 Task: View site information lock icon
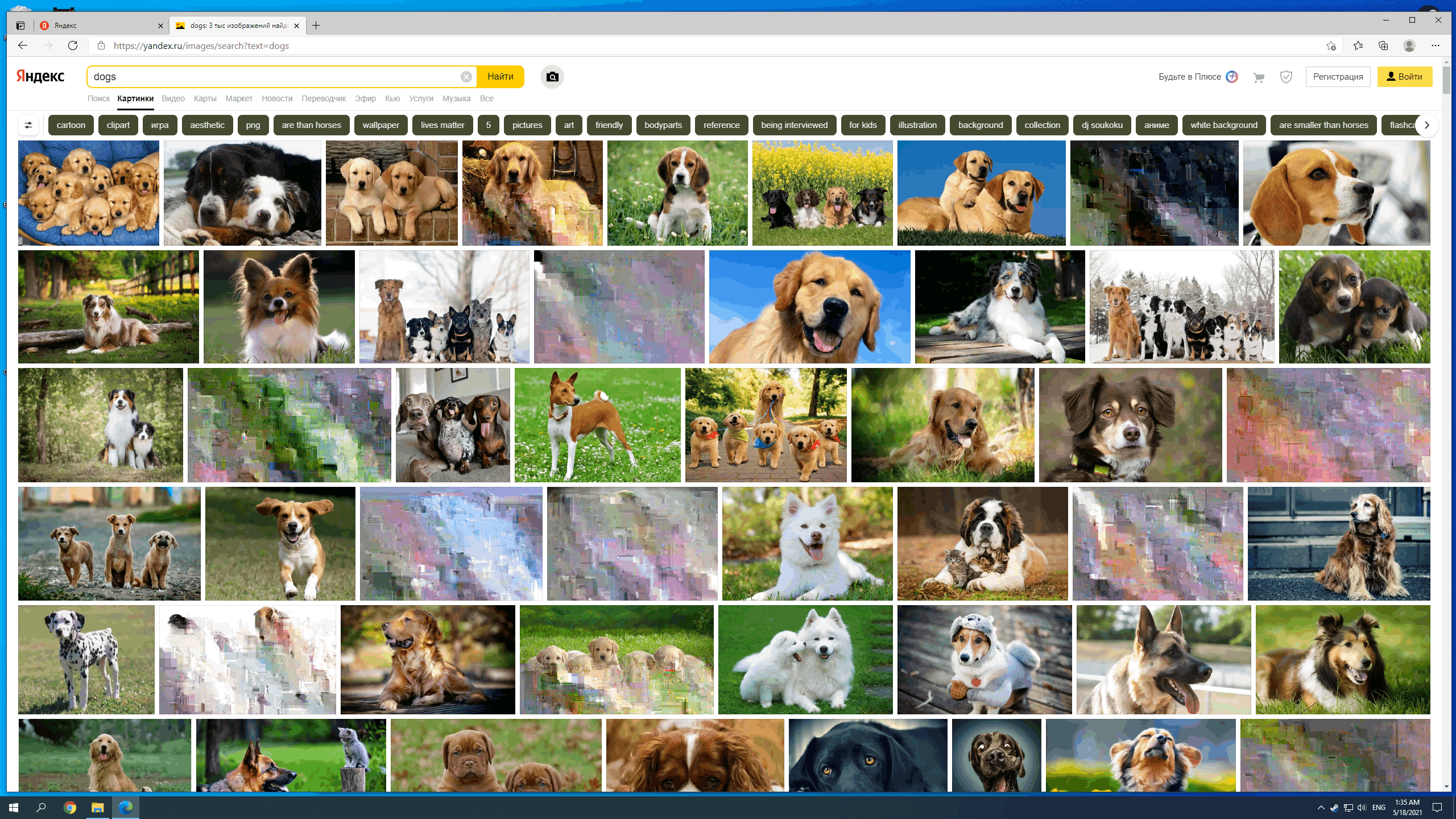[101, 45]
